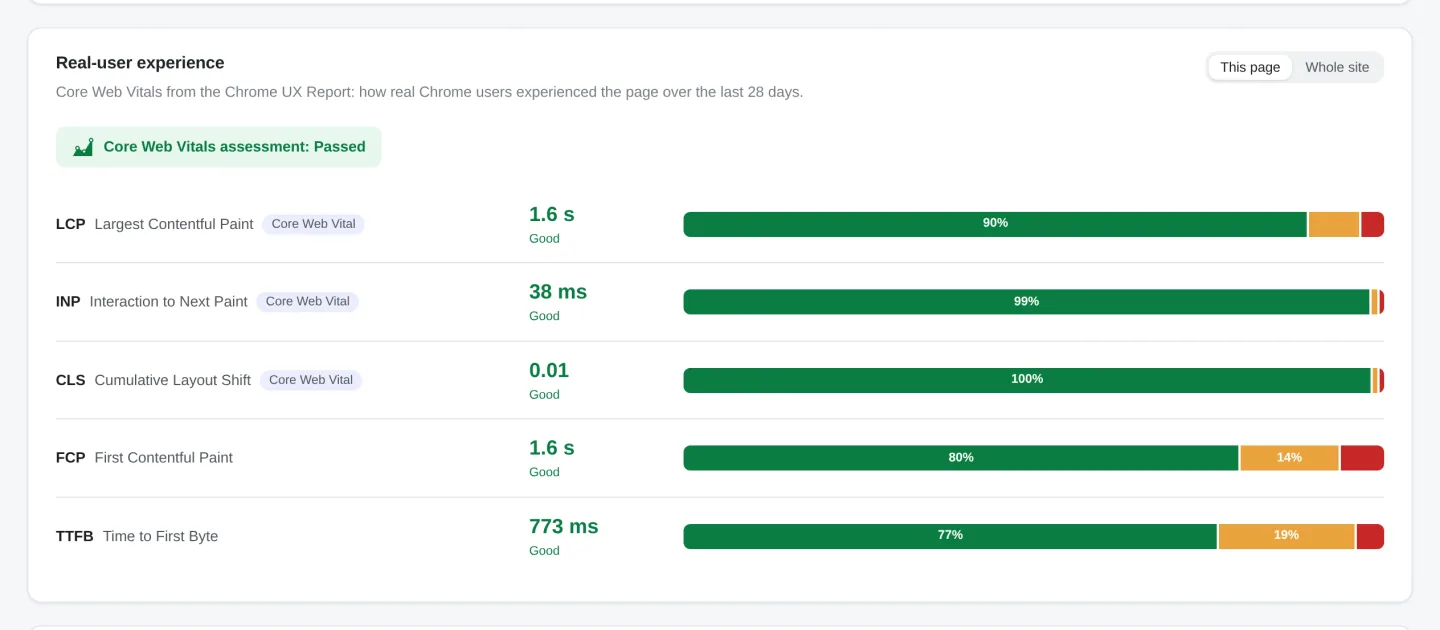Click the Real-user experience heading
Image resolution: width=1440 pixels, height=630 pixels.
pos(140,63)
